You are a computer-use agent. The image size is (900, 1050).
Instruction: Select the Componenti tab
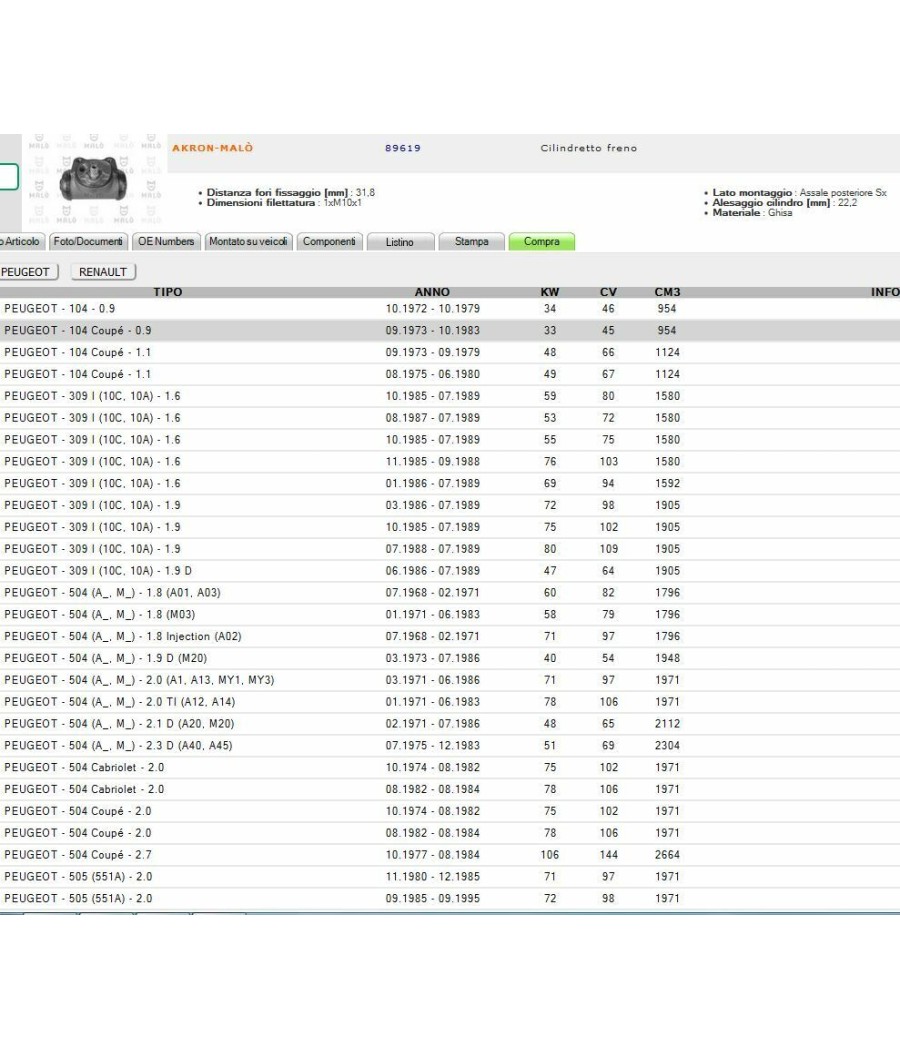pyautogui.click(x=329, y=242)
